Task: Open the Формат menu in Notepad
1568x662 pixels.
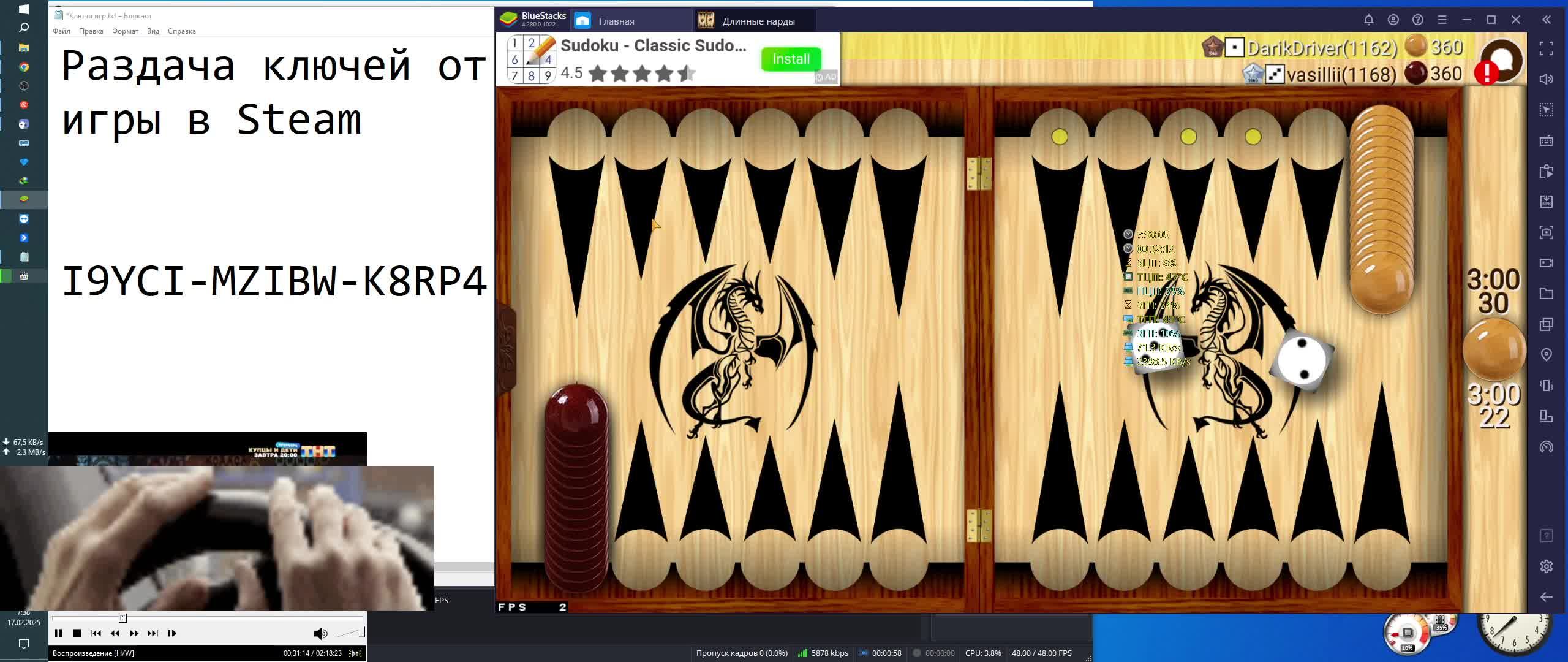Action: tap(125, 31)
